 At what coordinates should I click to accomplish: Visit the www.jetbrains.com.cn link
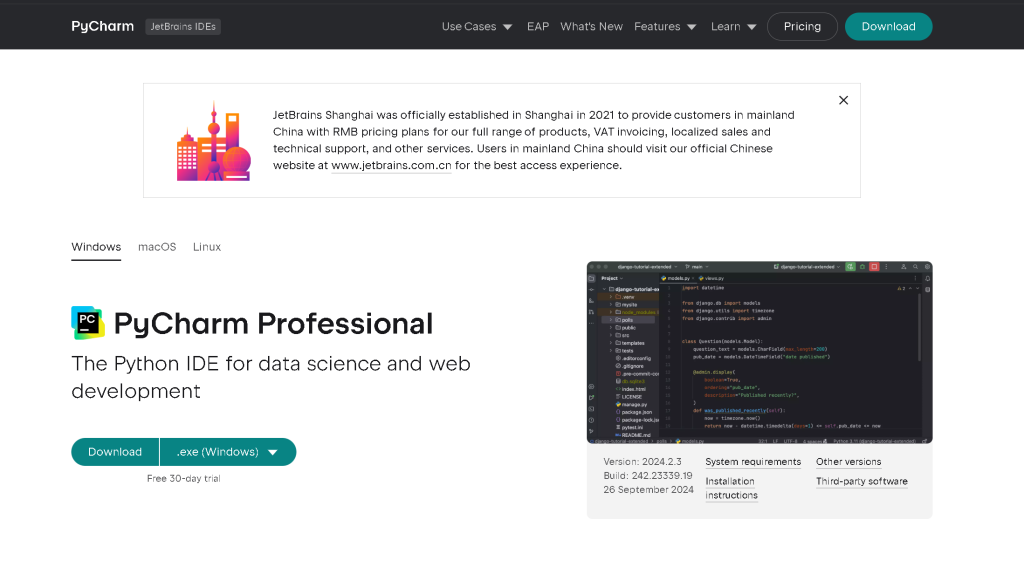[391, 166]
